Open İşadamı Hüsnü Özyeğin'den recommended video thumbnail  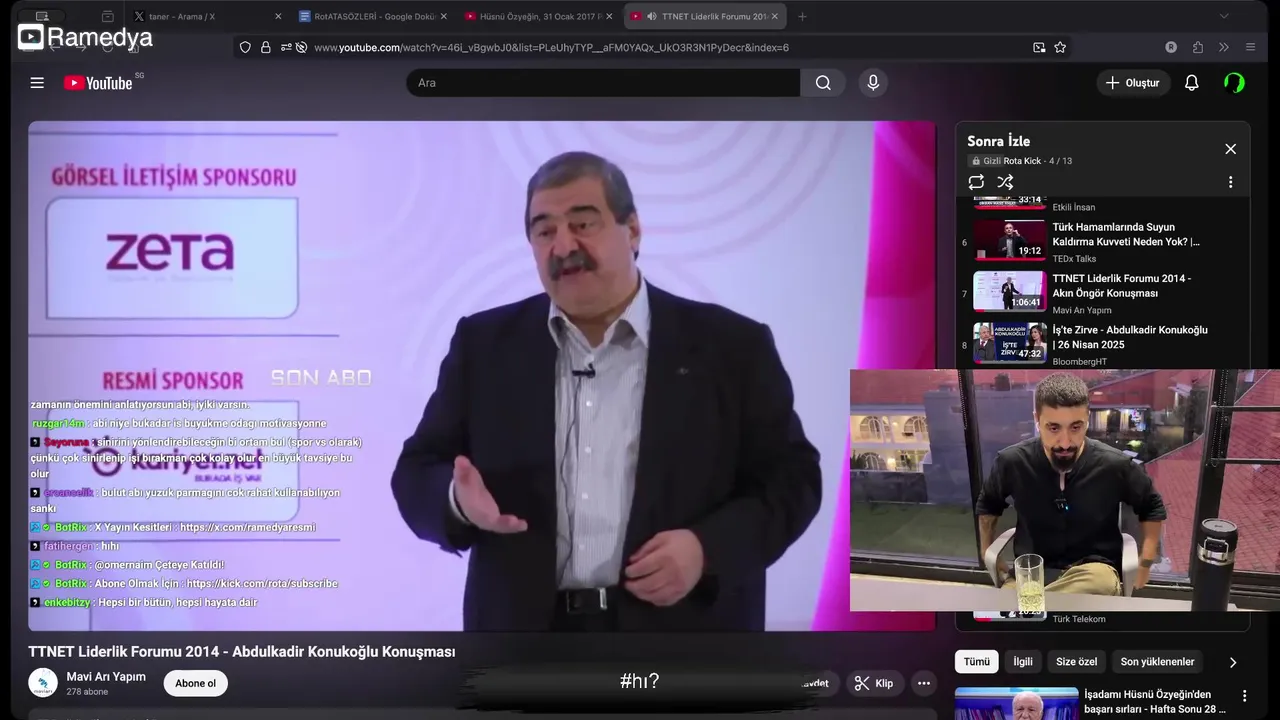click(1016, 703)
